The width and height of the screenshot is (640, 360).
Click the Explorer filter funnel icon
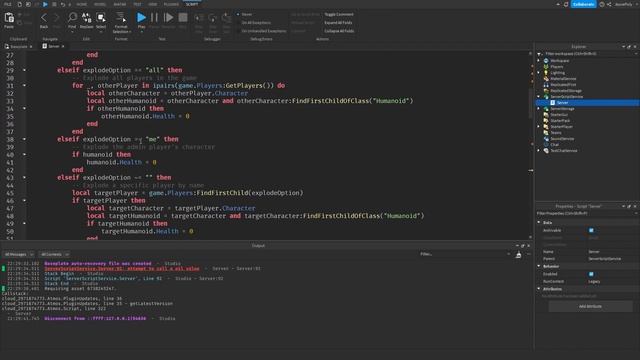539,53
